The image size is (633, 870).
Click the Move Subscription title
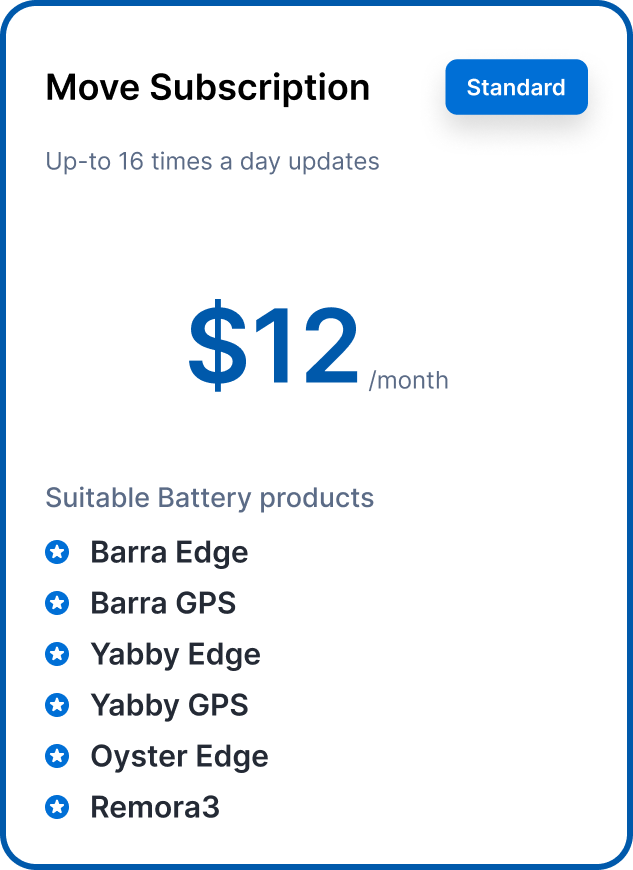pyautogui.click(x=208, y=88)
